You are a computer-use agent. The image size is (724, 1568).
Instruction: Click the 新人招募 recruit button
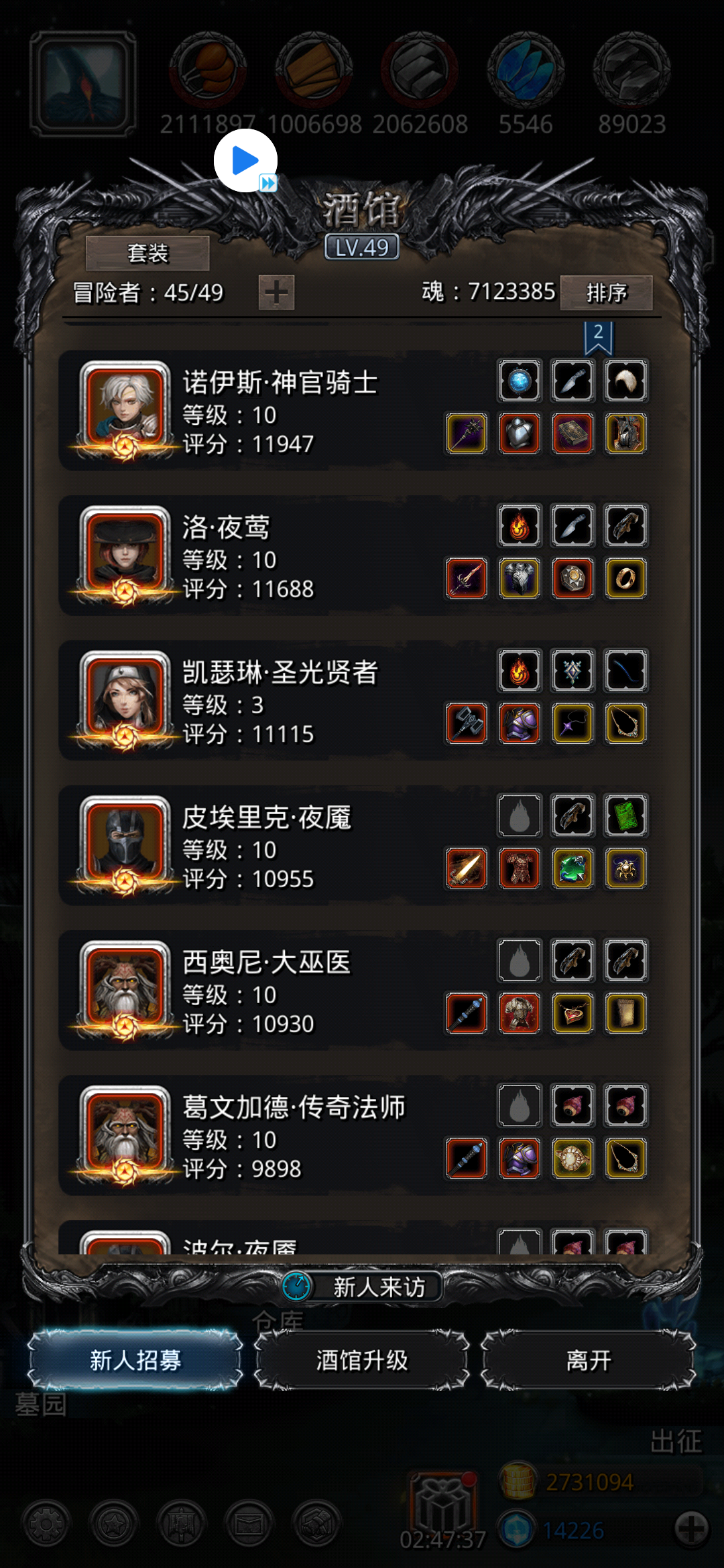tap(135, 1360)
